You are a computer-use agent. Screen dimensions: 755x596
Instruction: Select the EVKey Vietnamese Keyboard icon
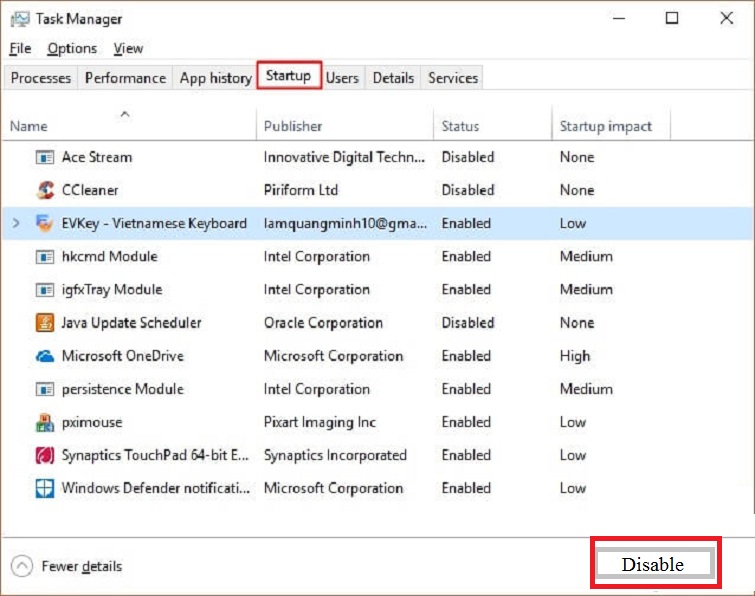click(44, 223)
